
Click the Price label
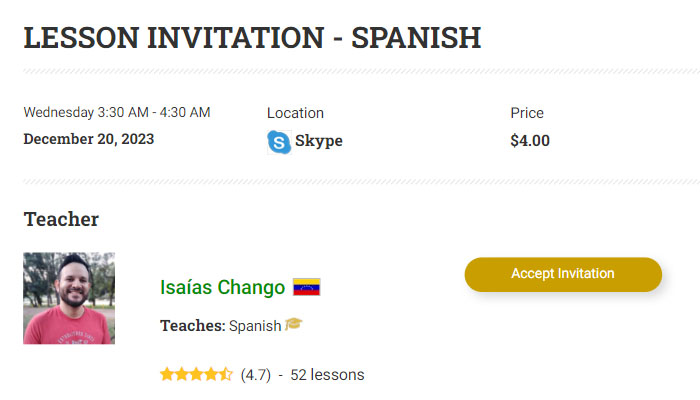pos(527,113)
